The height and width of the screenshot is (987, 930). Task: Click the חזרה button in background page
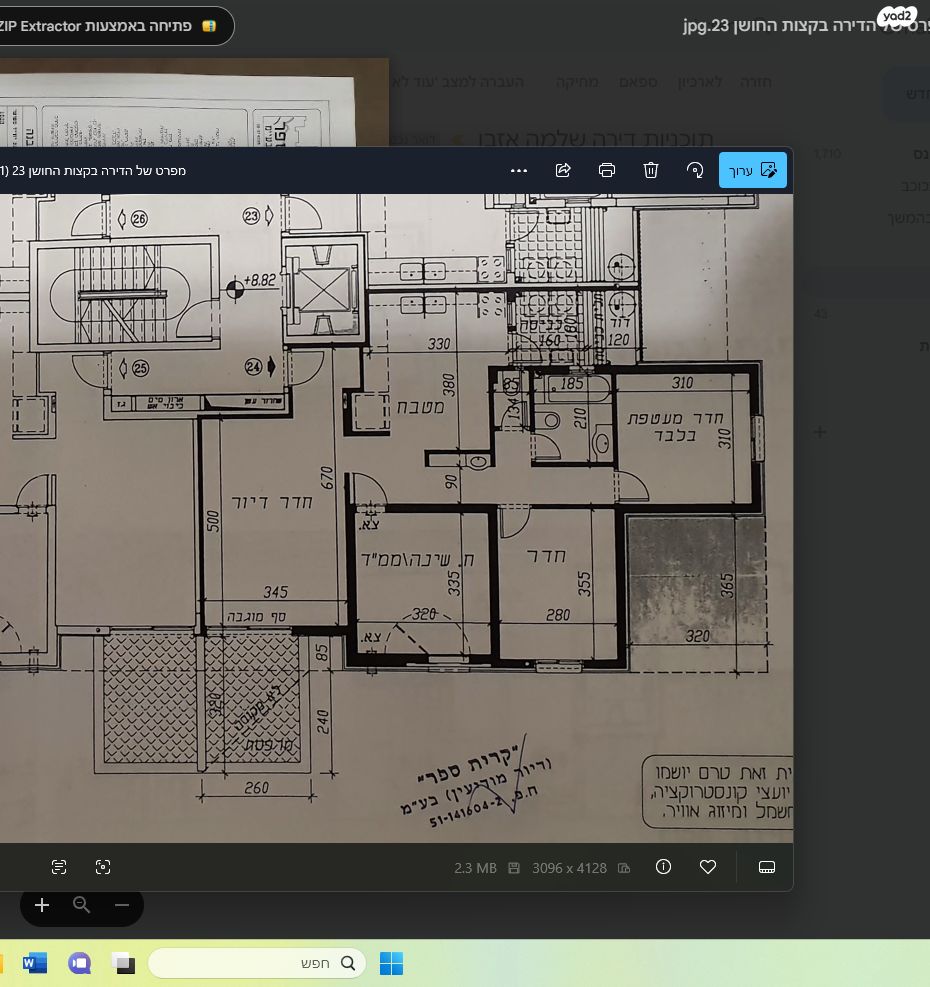tap(755, 82)
